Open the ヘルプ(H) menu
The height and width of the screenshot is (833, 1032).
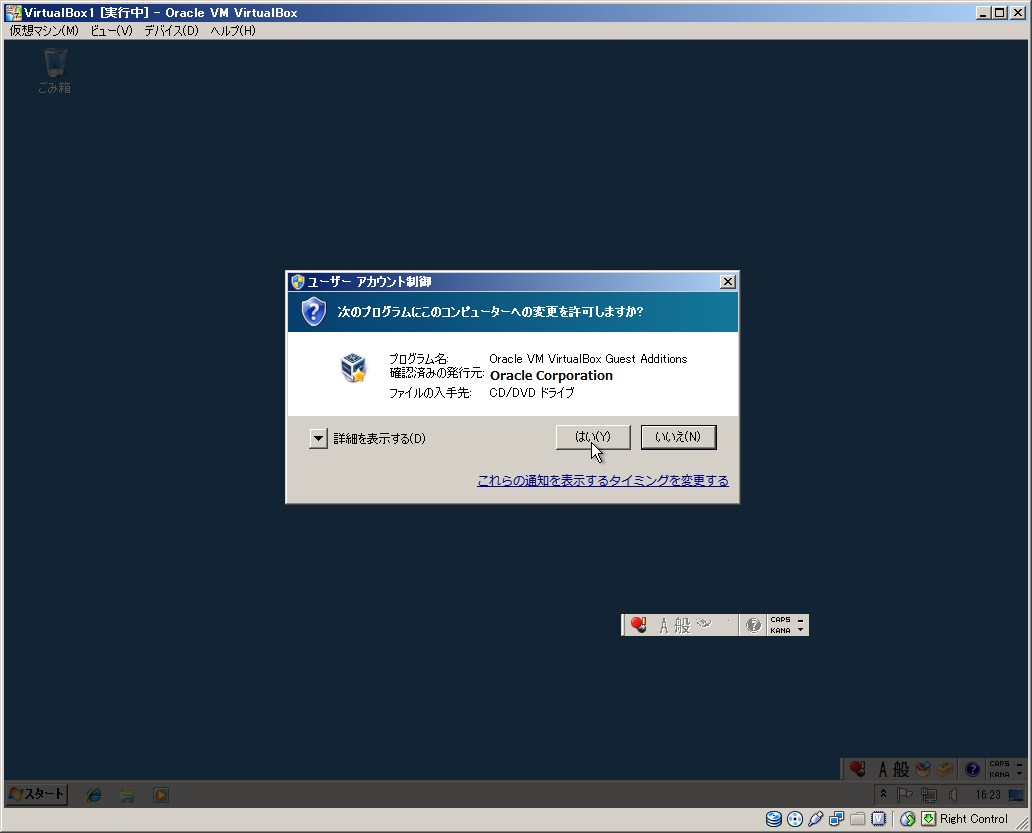[233, 31]
